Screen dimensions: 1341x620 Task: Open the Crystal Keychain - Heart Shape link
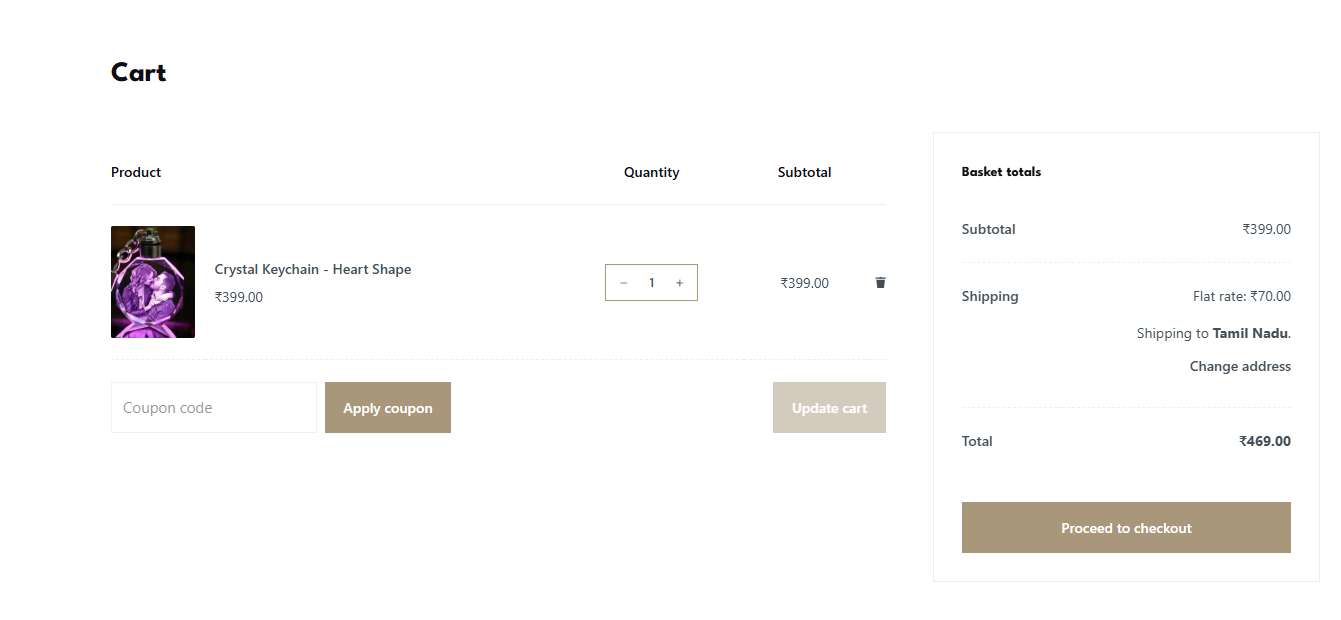tap(313, 269)
